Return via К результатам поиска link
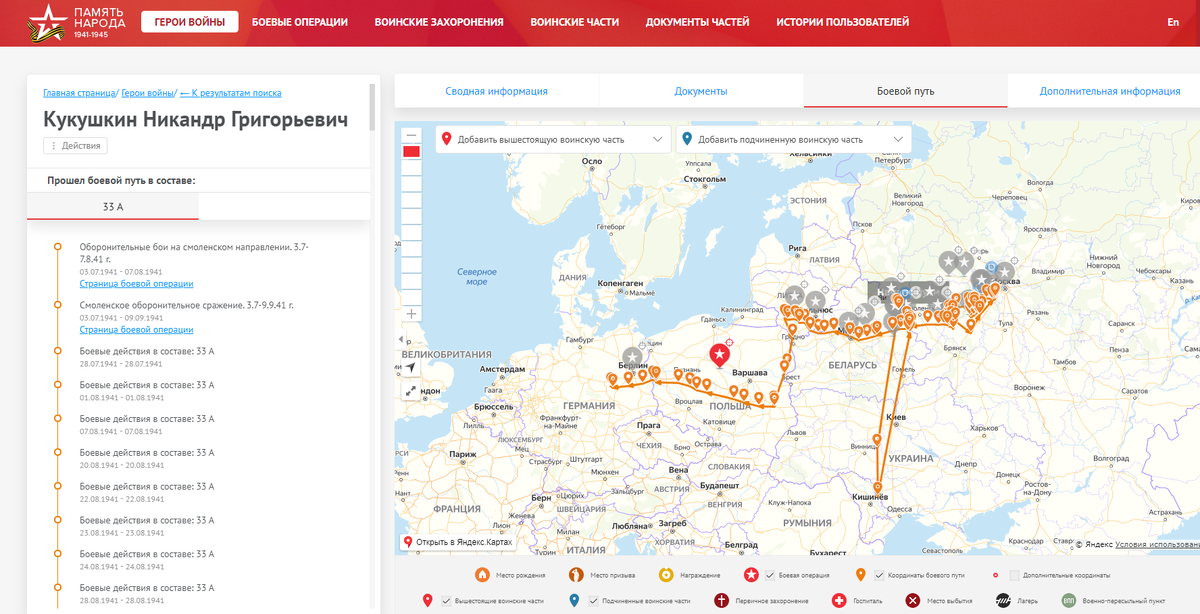The width and height of the screenshot is (1200, 614). pos(231,93)
